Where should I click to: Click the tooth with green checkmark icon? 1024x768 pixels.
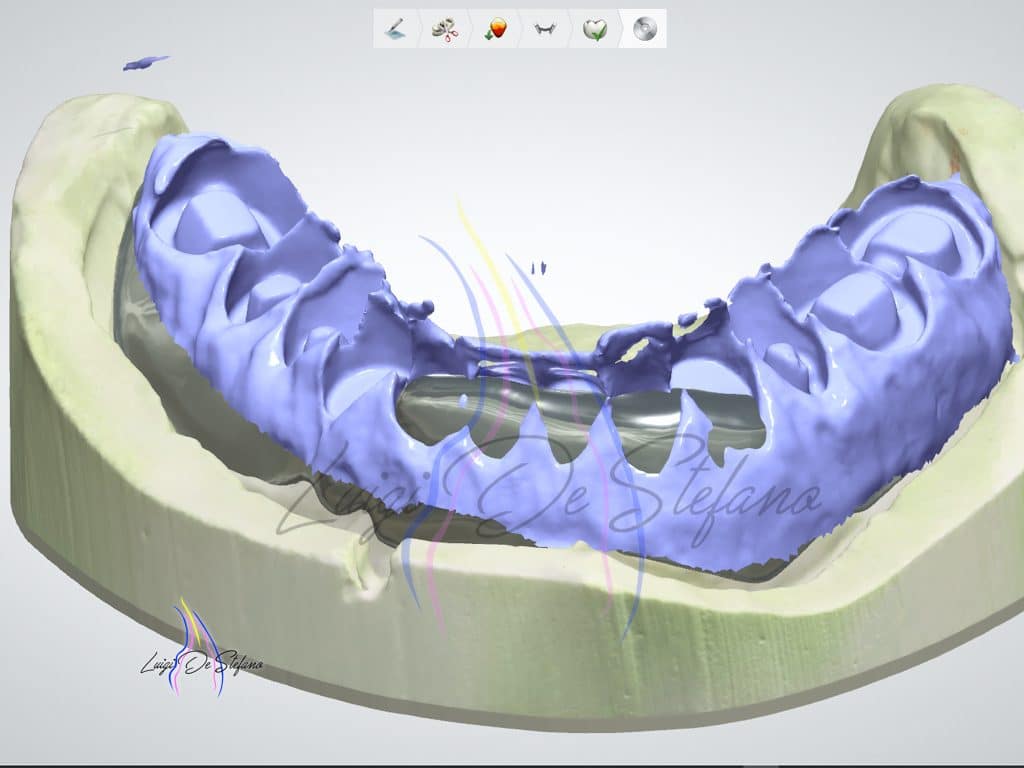click(595, 29)
